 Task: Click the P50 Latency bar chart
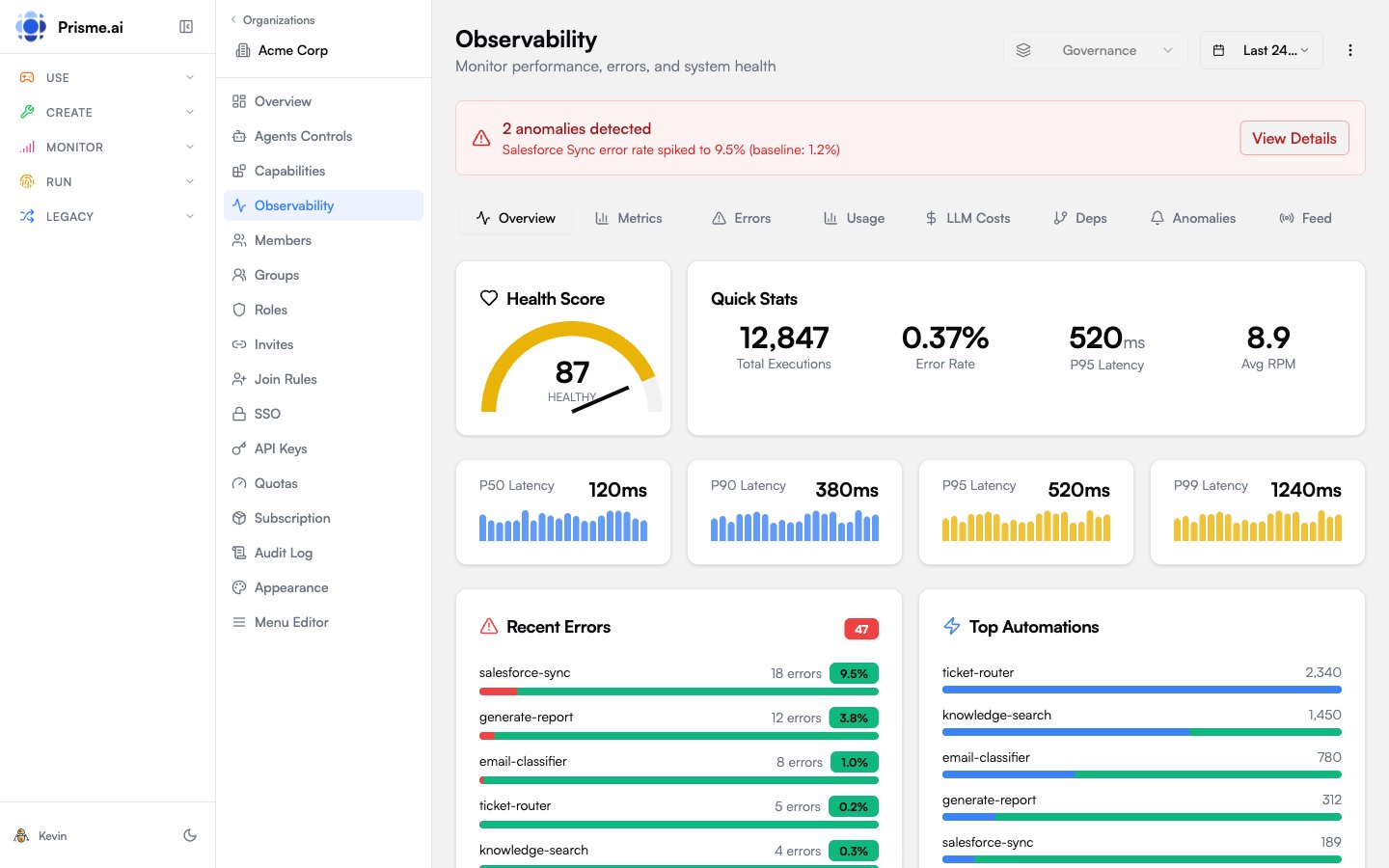pos(563,525)
